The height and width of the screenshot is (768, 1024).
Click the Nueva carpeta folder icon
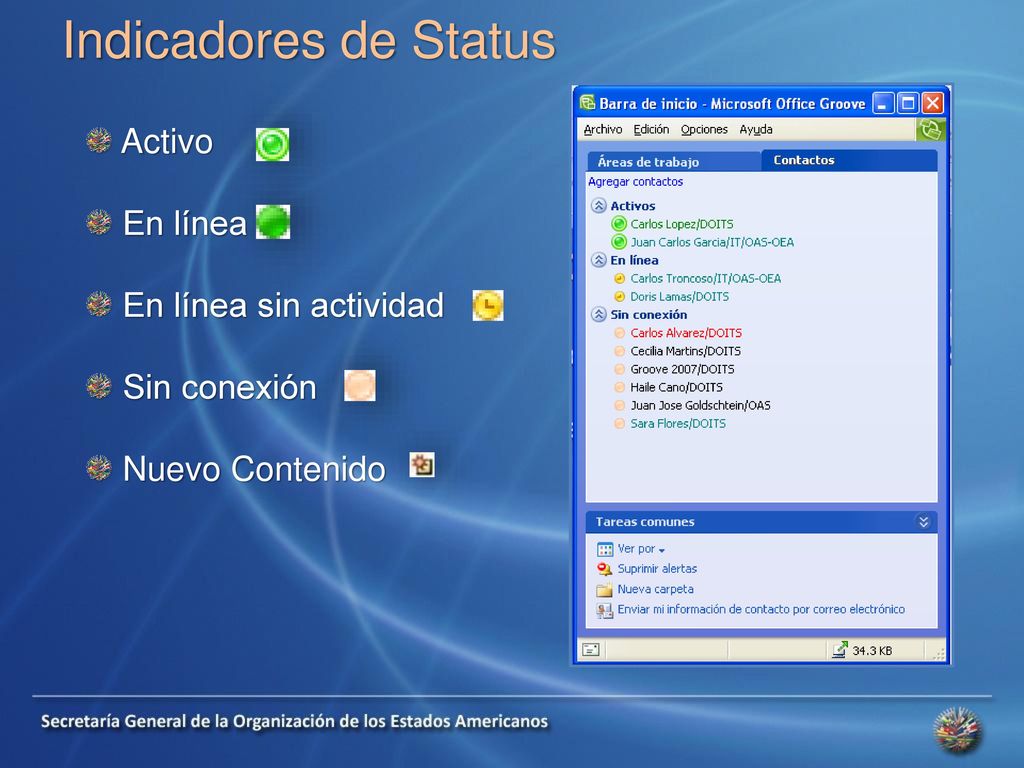[605, 590]
